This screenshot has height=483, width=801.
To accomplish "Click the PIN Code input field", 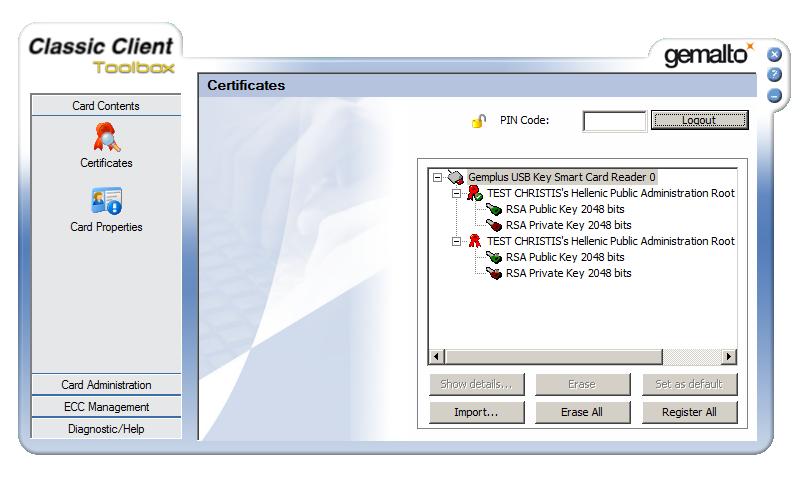I will [615, 121].
